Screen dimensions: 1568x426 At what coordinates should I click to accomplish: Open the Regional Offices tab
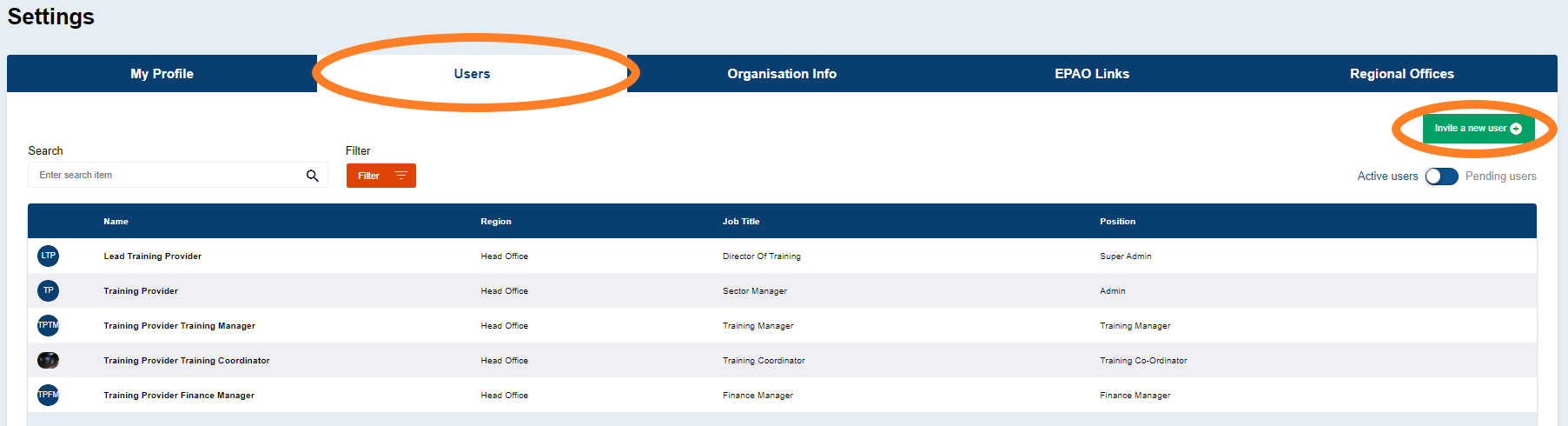pyautogui.click(x=1402, y=74)
